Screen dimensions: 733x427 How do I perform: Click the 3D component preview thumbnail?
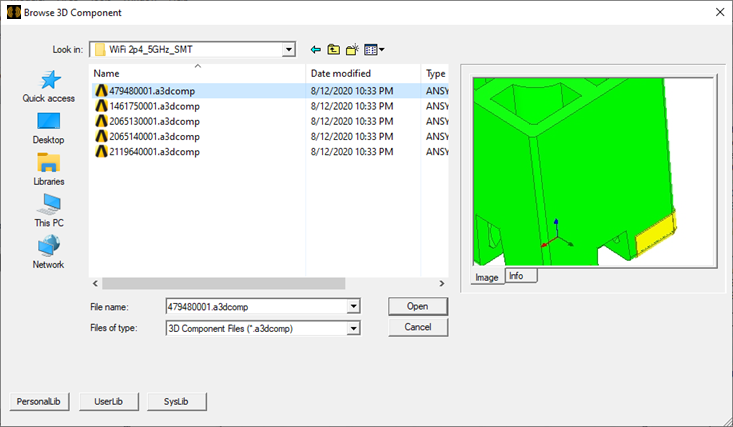595,172
